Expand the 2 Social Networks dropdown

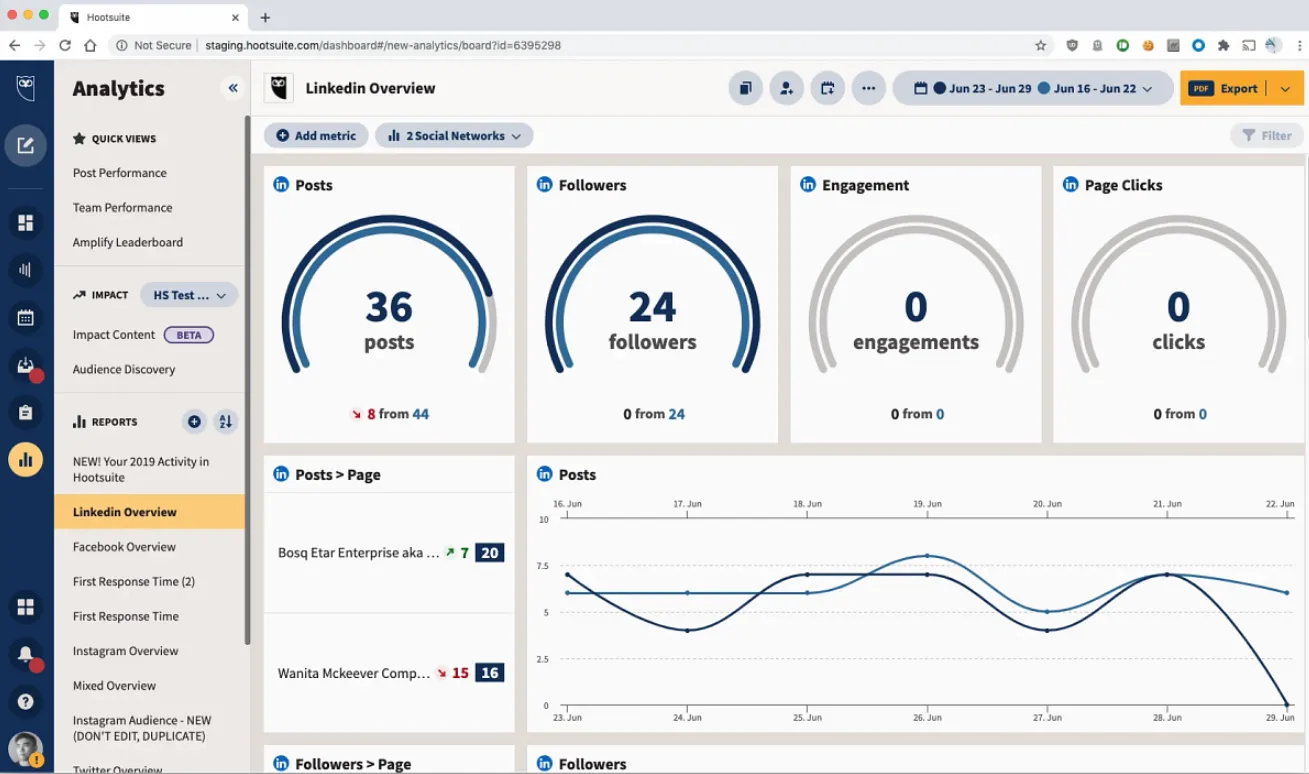(x=454, y=136)
